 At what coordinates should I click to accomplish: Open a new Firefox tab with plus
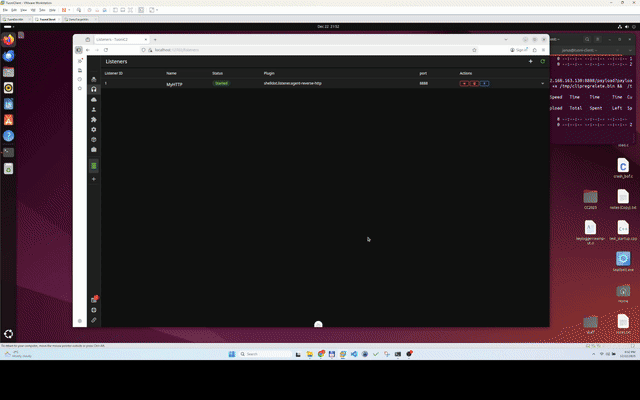tap(155, 40)
